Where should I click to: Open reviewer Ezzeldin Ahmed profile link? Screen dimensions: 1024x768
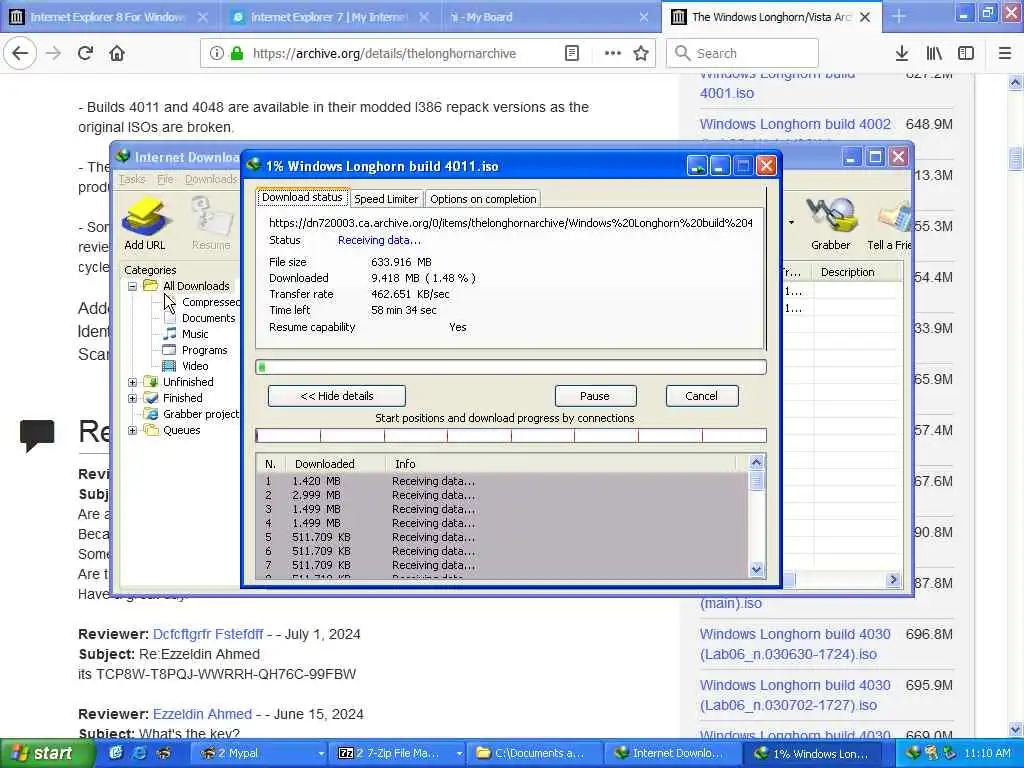click(x=202, y=714)
